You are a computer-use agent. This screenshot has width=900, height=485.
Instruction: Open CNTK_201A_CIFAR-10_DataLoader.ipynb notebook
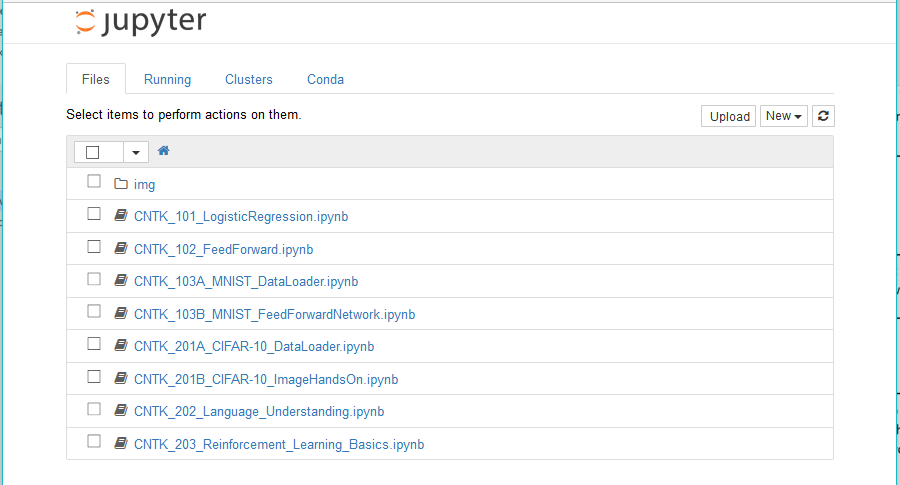(x=254, y=346)
